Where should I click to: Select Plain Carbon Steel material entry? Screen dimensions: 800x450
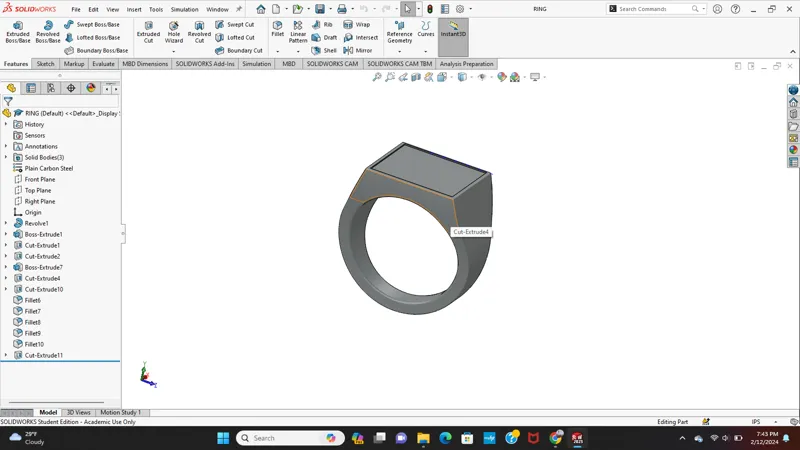pyautogui.click(x=49, y=168)
